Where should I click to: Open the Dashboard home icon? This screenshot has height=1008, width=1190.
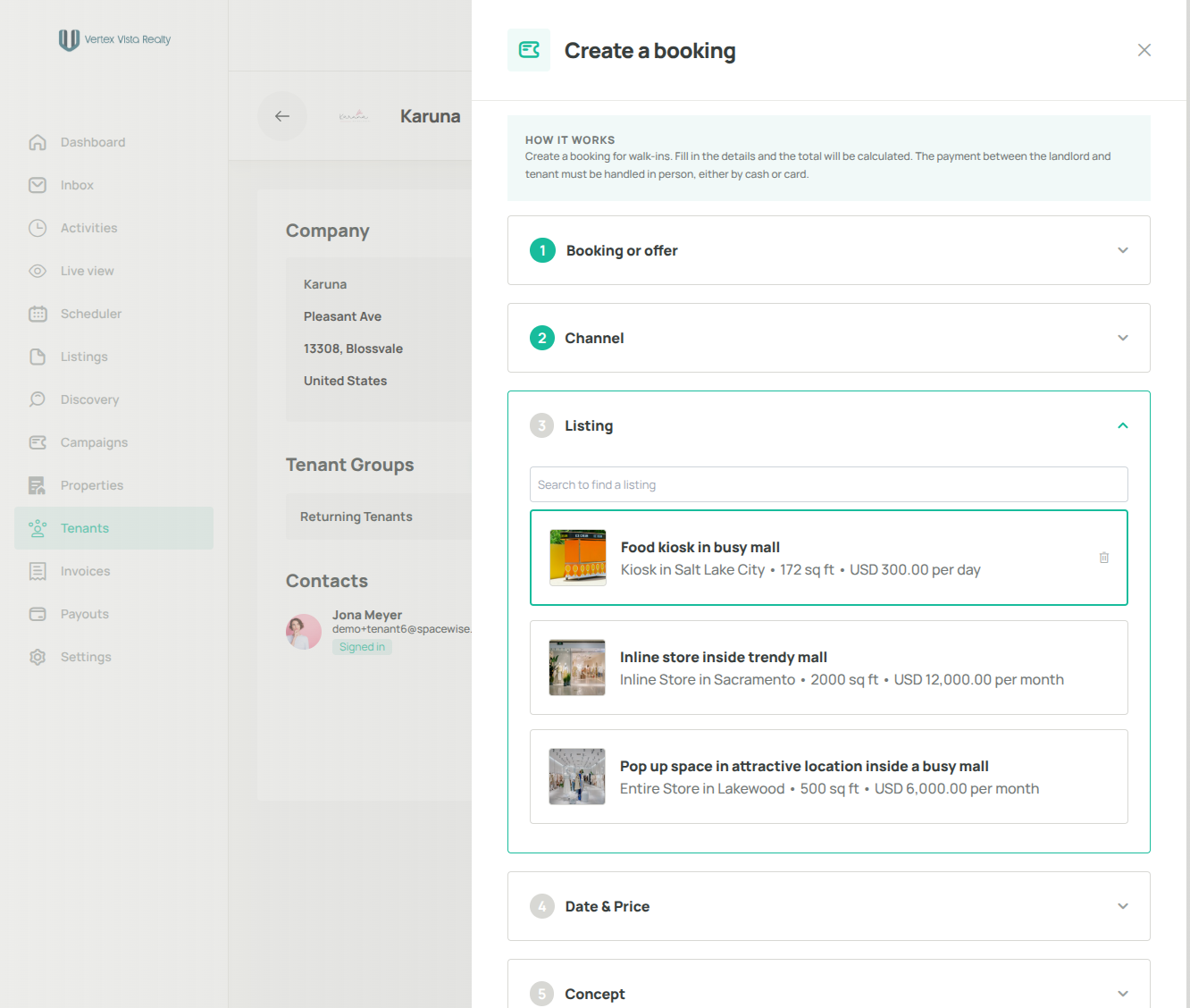pos(38,142)
